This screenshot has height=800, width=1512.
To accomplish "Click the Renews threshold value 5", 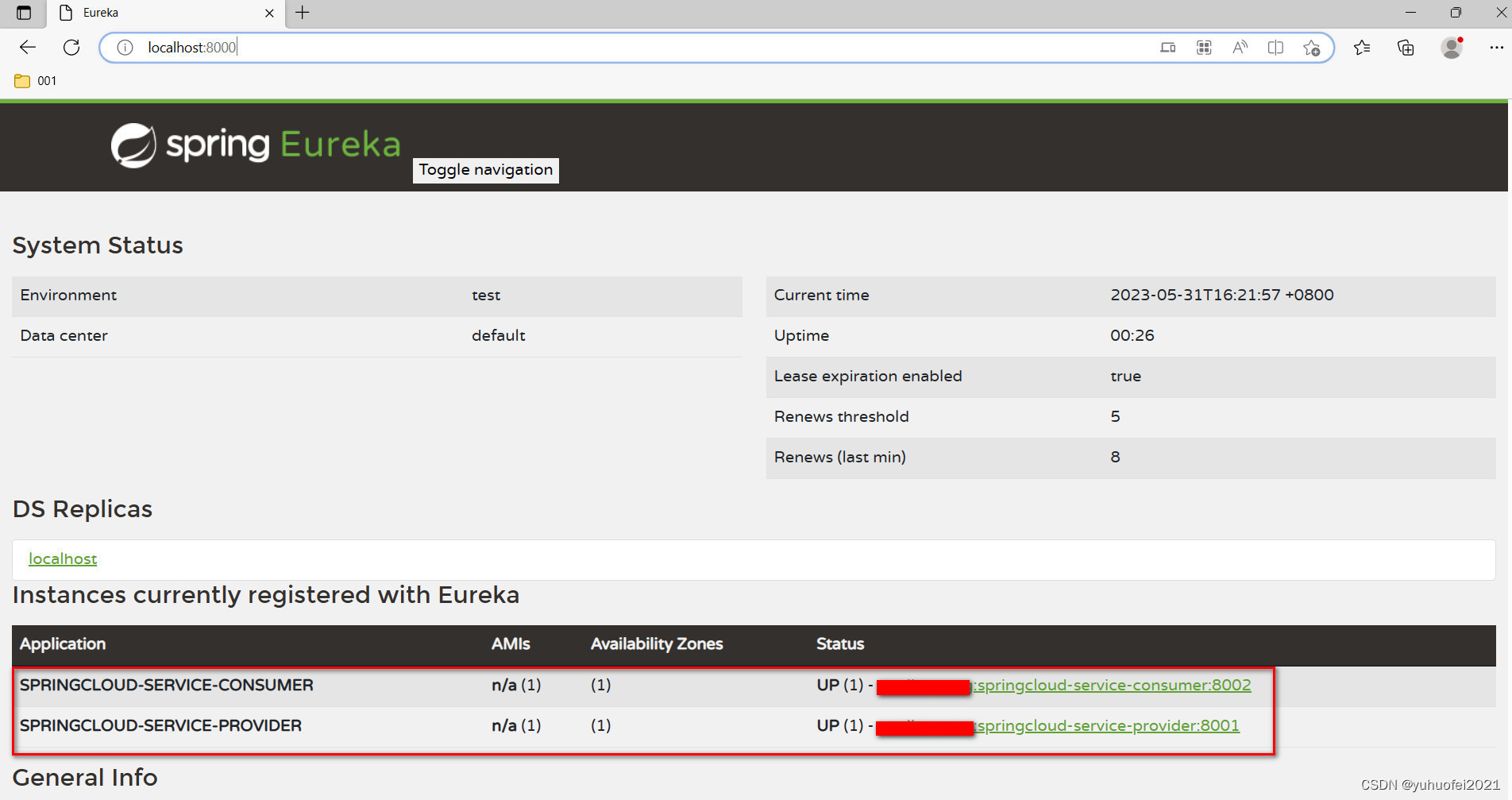I will pyautogui.click(x=1115, y=416).
